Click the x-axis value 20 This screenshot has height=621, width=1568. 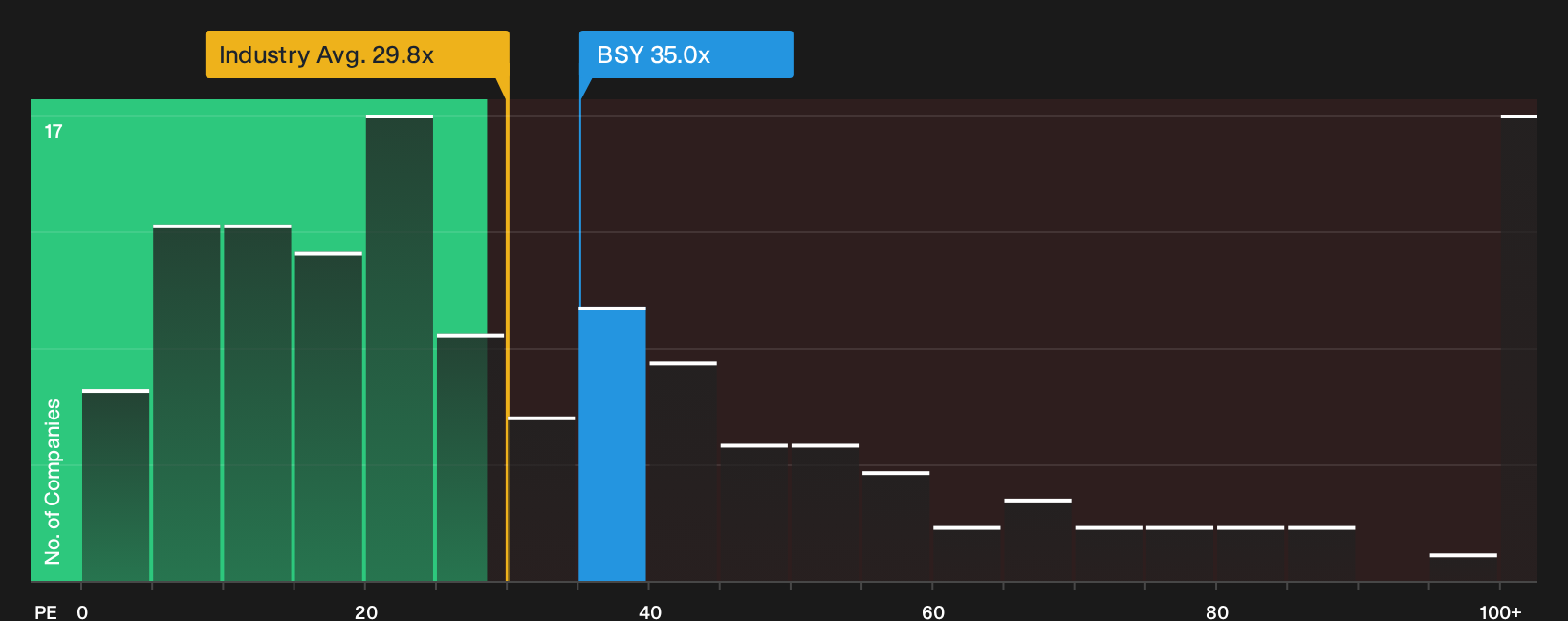pyautogui.click(x=366, y=611)
